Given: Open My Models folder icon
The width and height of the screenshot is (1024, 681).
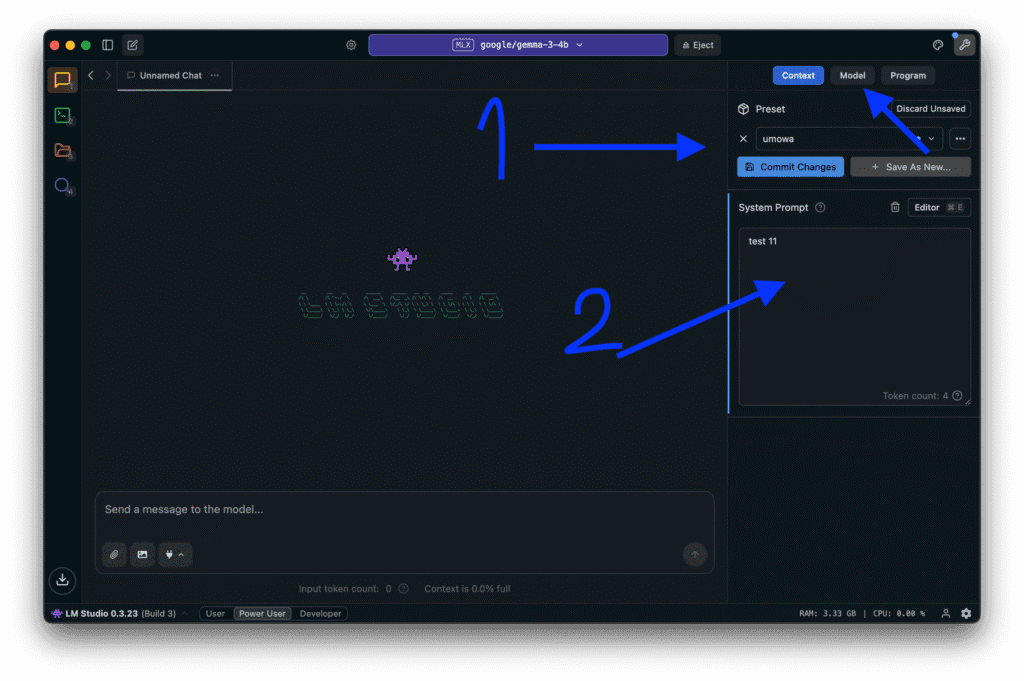Looking at the screenshot, I should (x=62, y=151).
